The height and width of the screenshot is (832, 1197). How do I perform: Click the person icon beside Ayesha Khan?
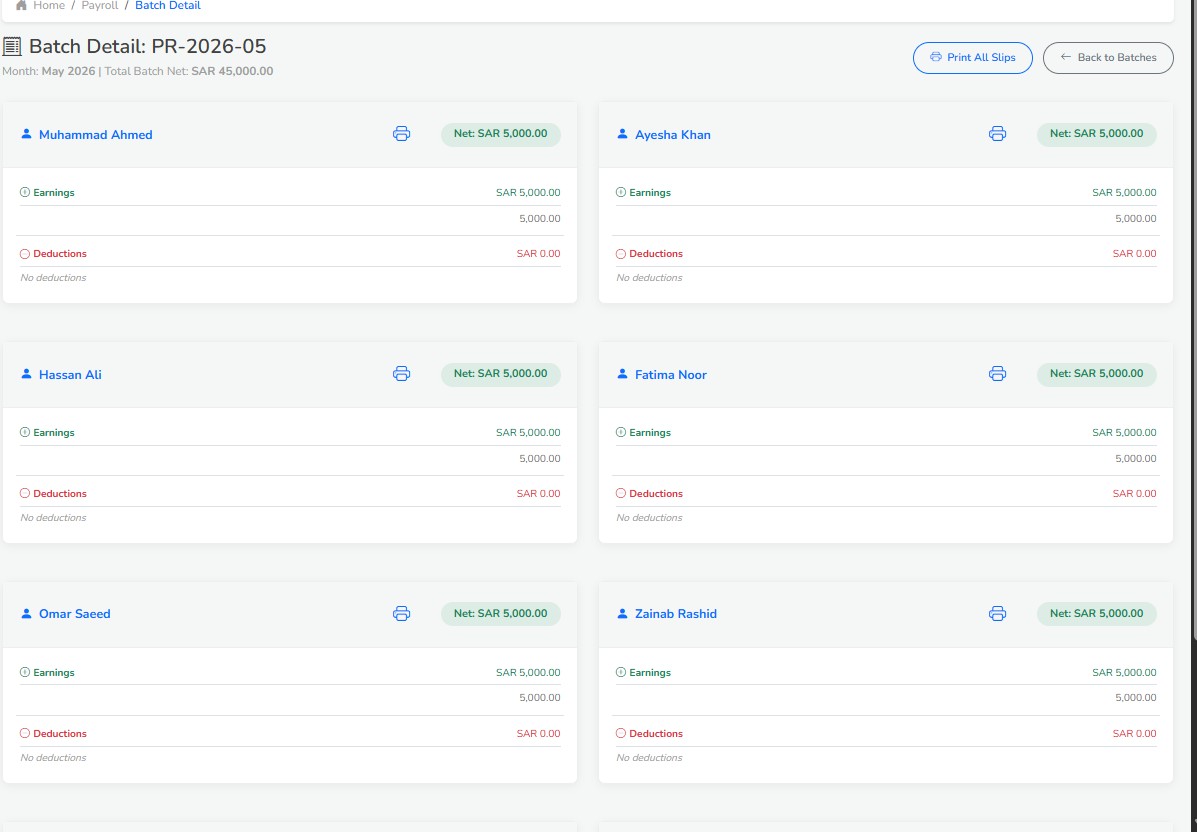click(x=622, y=134)
